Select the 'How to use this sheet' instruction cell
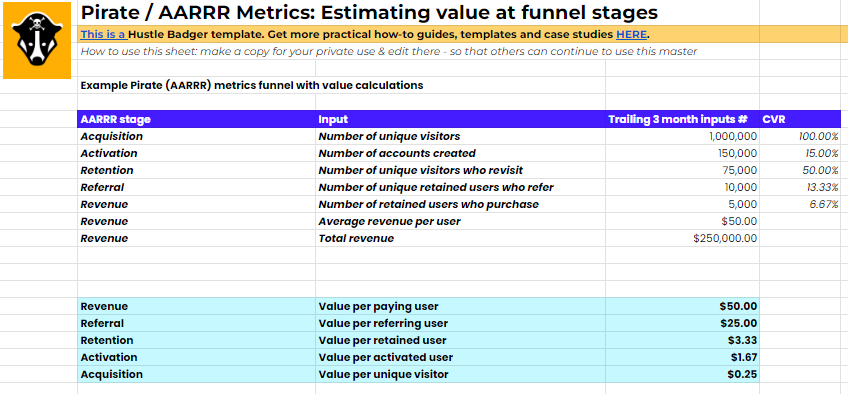848x394 pixels. pos(419,51)
